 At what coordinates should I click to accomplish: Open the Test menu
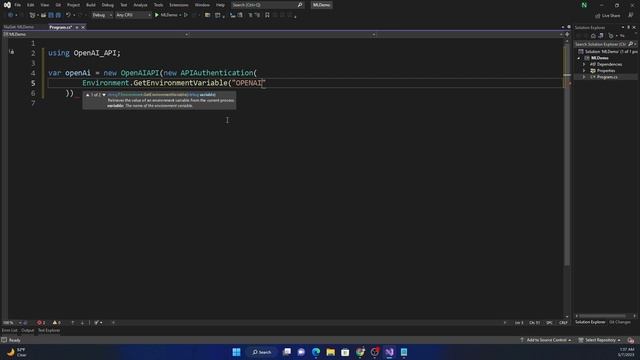tap(124, 5)
